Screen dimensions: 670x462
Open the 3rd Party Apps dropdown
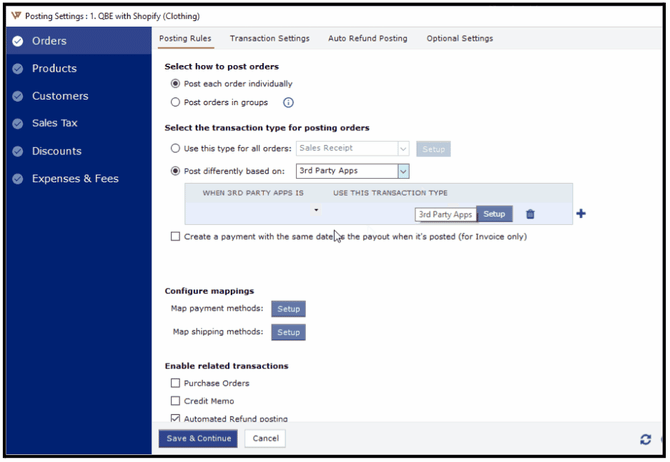tap(403, 171)
